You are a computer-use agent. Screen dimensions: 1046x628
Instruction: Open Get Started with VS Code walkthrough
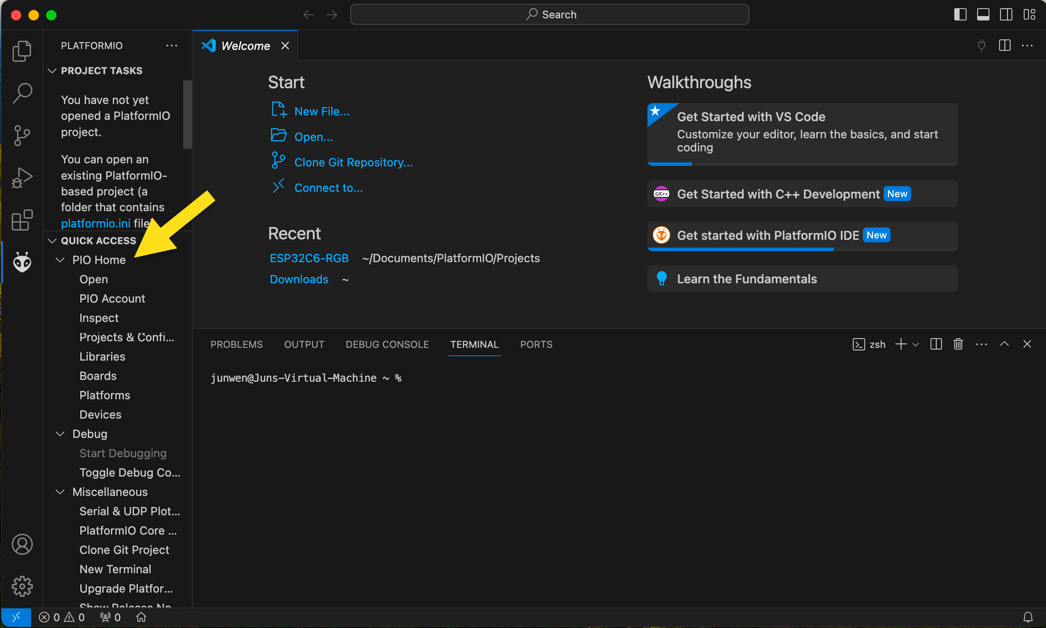pyautogui.click(x=803, y=133)
